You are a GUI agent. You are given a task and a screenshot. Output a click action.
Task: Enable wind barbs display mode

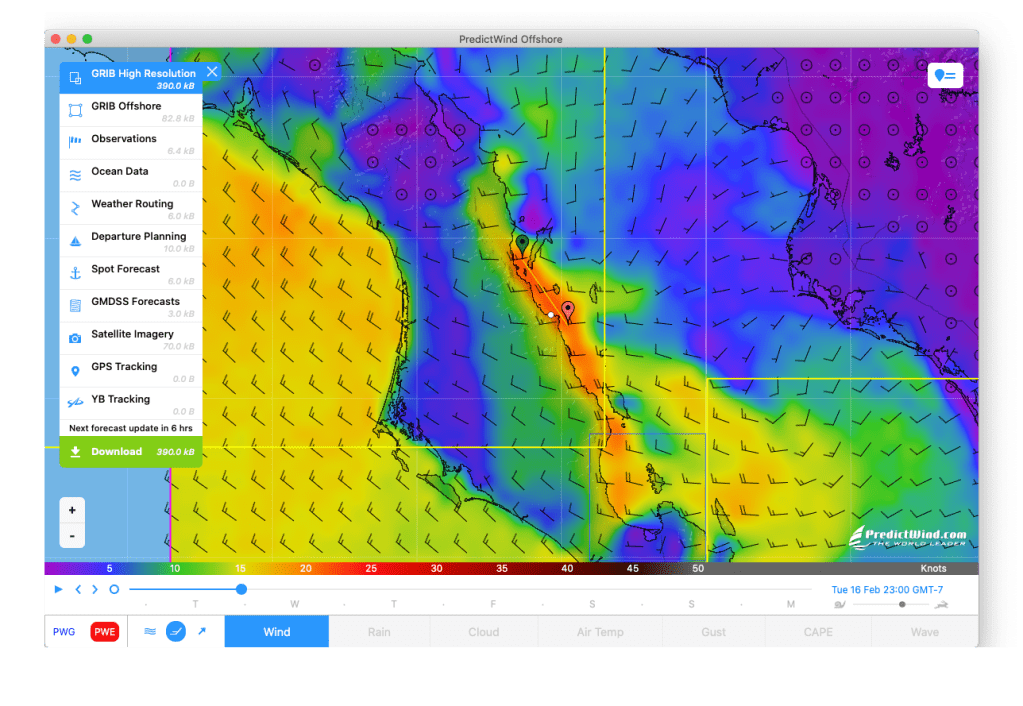[x=175, y=632]
